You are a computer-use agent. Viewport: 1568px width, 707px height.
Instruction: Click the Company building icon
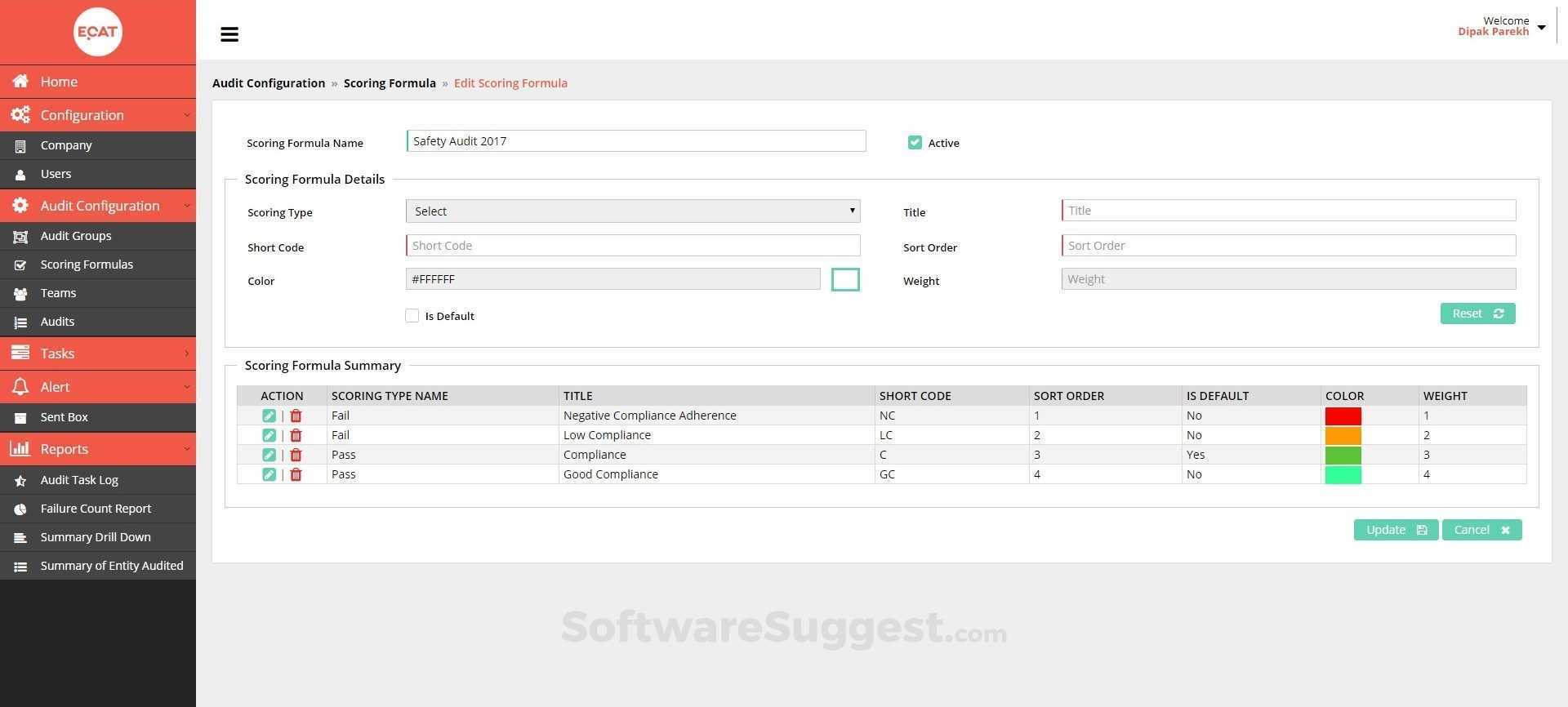20,145
